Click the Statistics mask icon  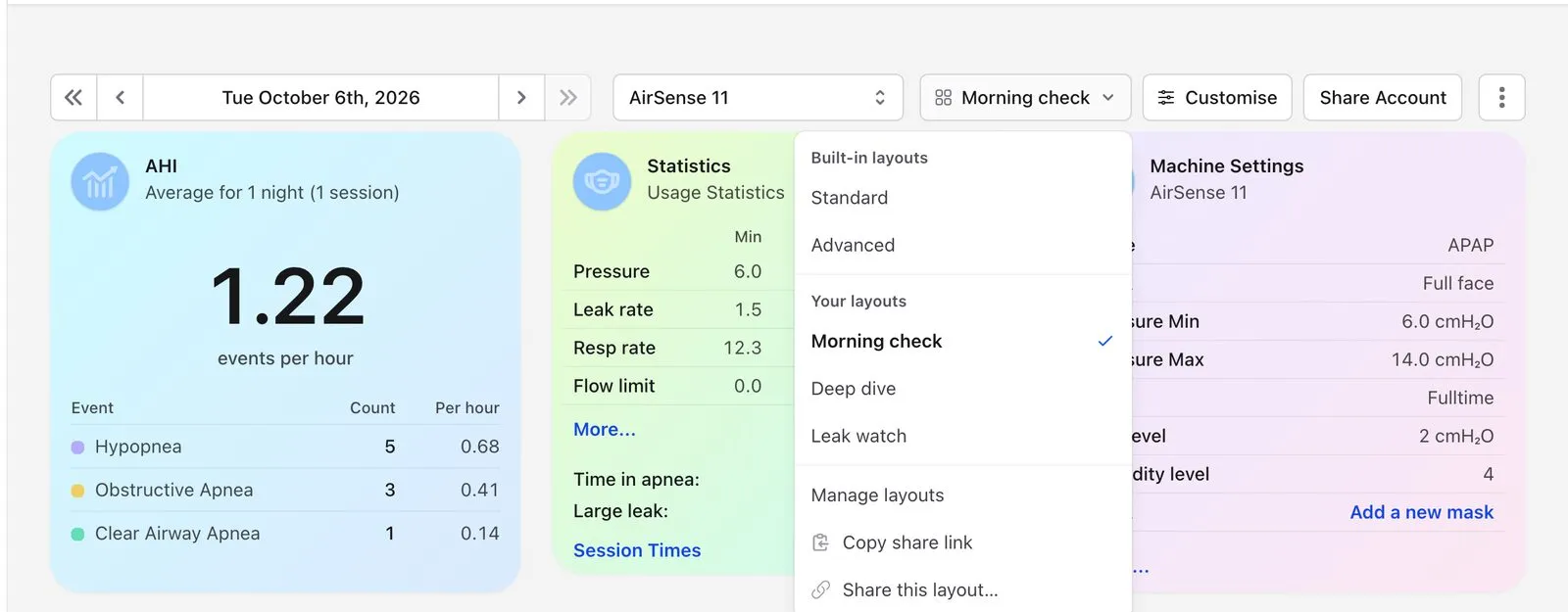point(602,182)
